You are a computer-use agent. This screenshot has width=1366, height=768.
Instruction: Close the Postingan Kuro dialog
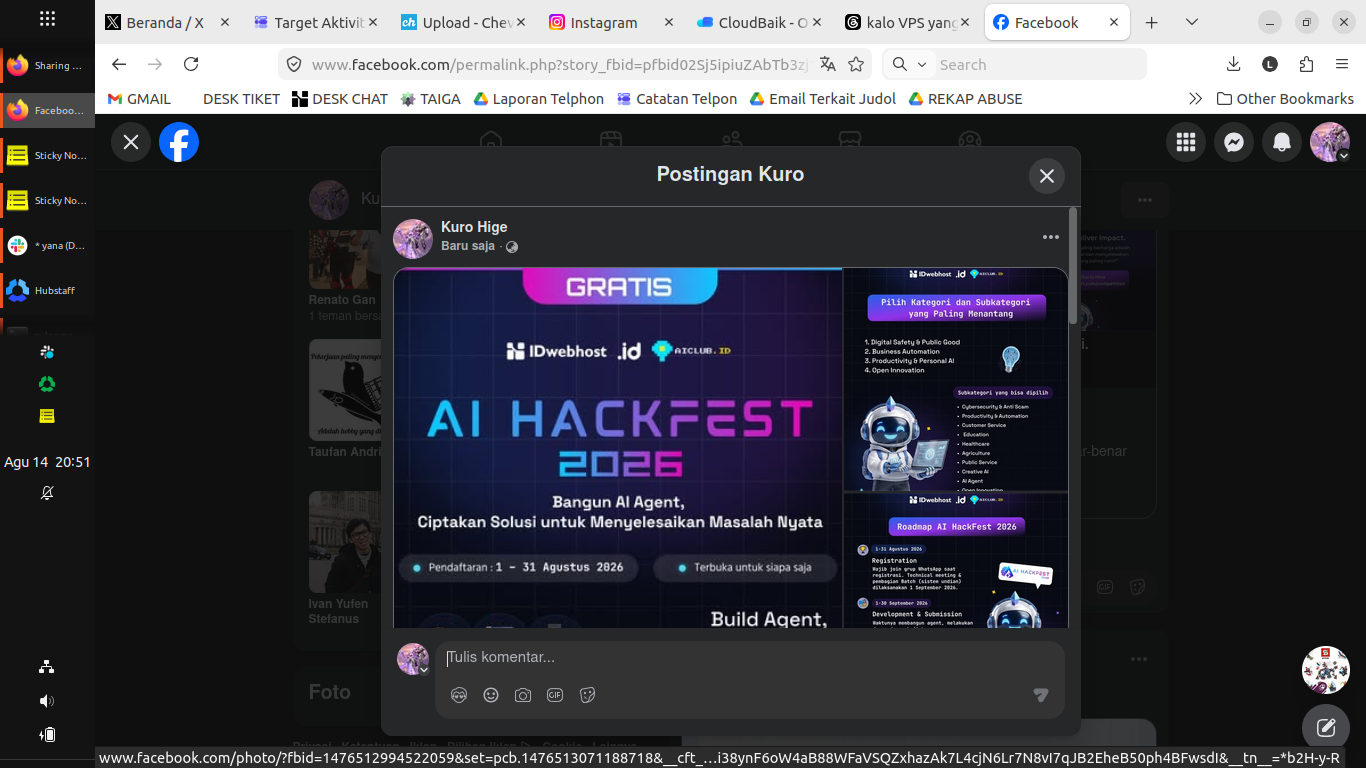point(1047,176)
